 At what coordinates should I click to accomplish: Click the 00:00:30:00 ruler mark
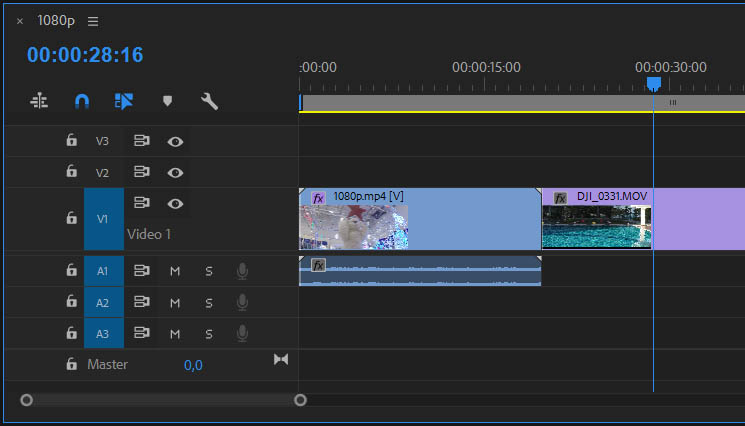(x=670, y=67)
